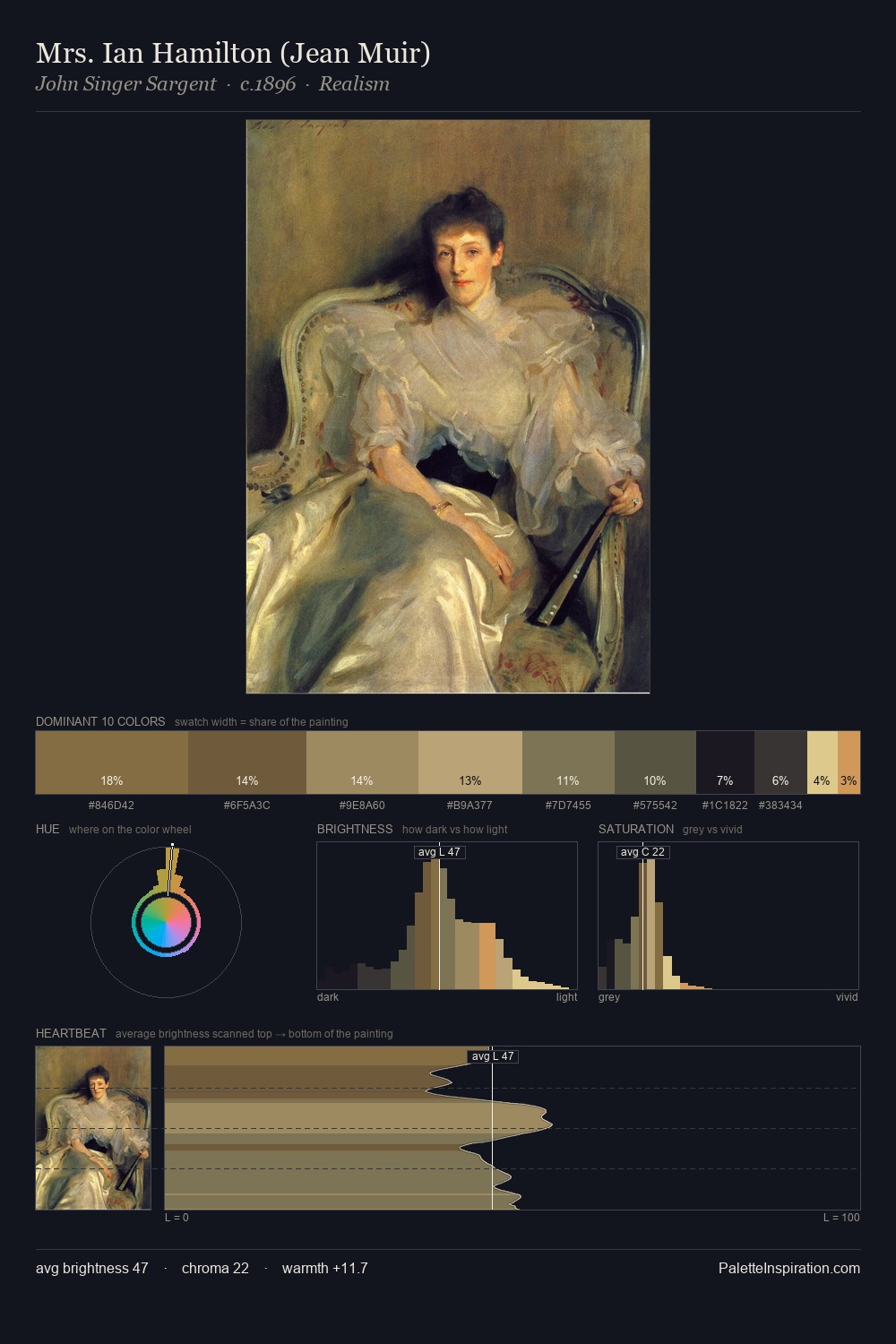Select the 13% swatch colored #B9A377

(x=470, y=762)
